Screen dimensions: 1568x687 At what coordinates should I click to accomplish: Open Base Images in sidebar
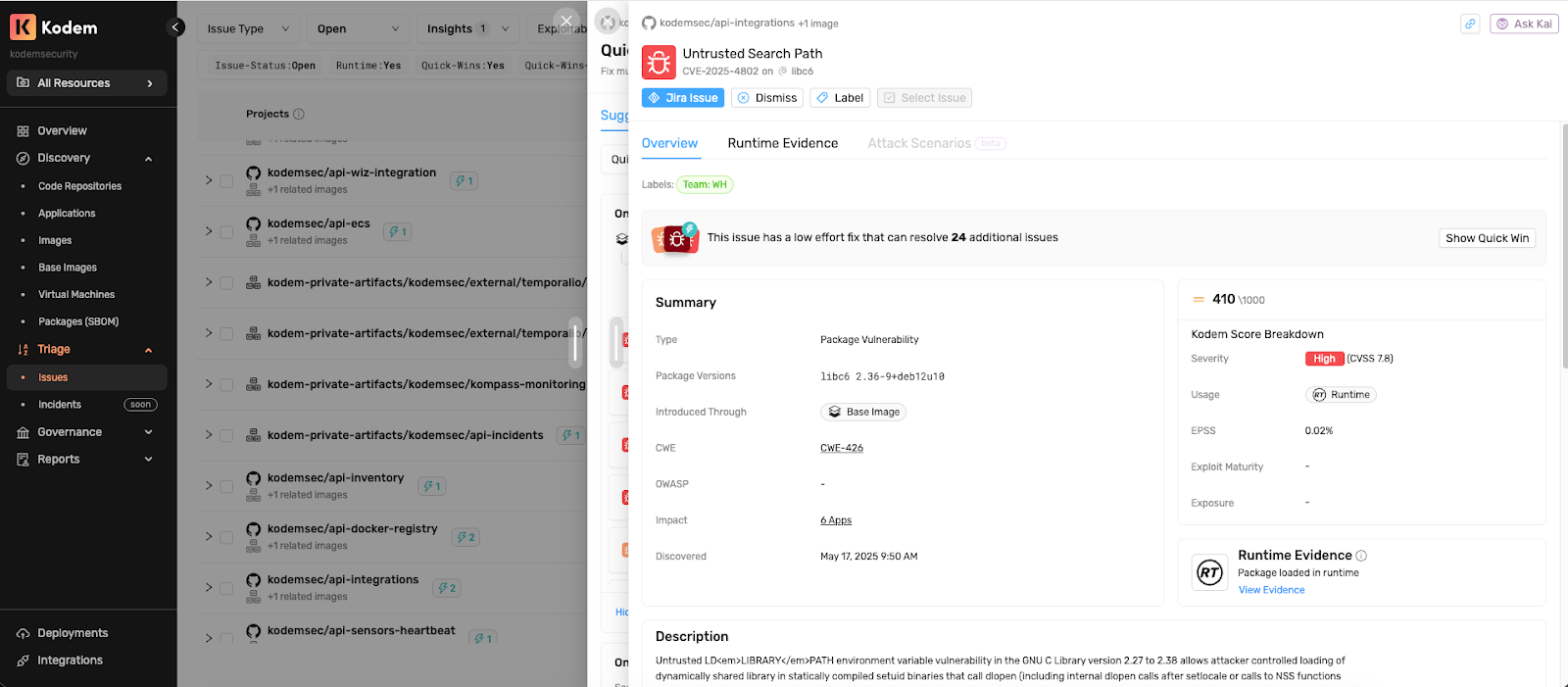(68, 268)
